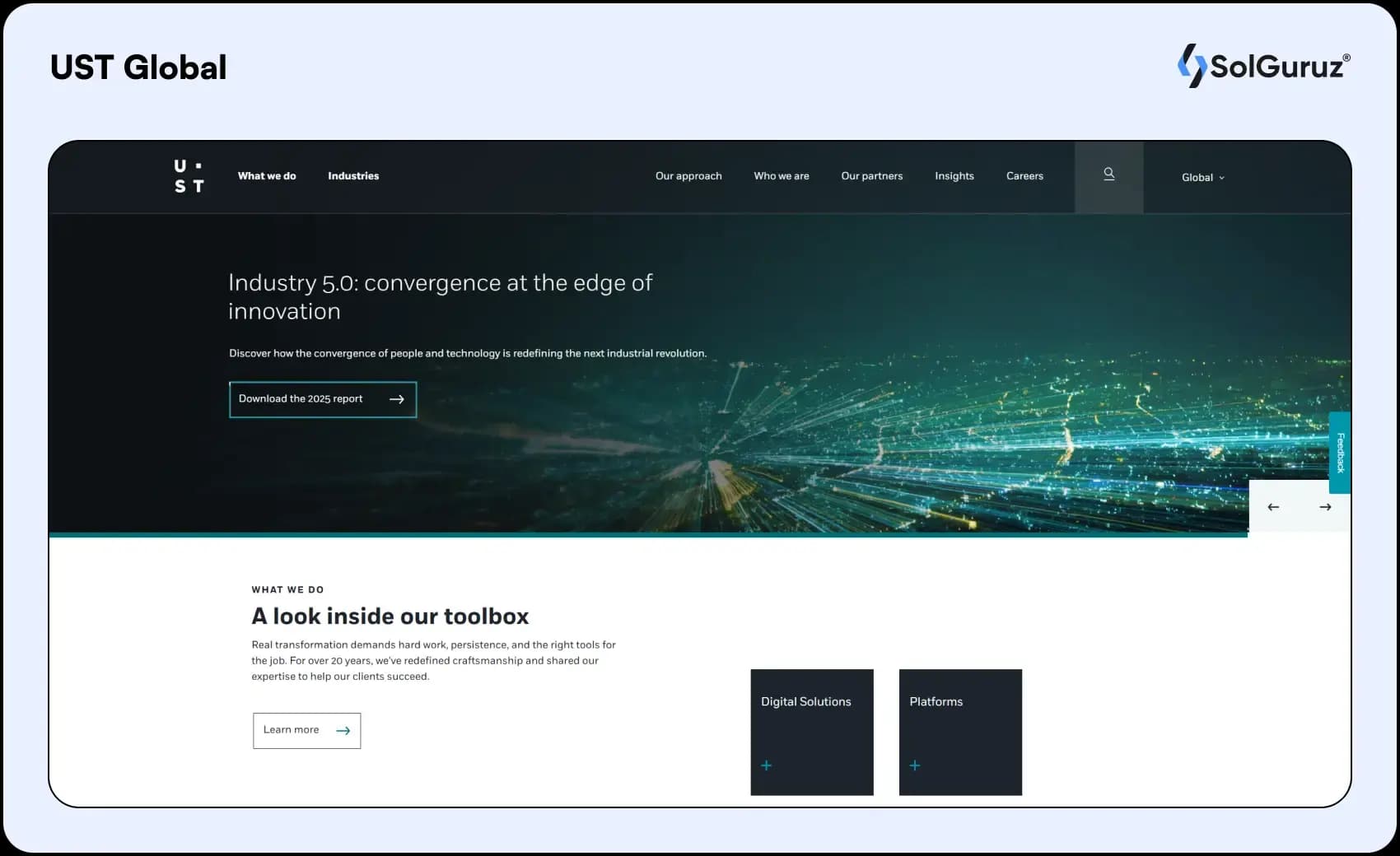Click the 'Discover how the convergence' subtitle text
The image size is (1400, 856).
(468, 353)
